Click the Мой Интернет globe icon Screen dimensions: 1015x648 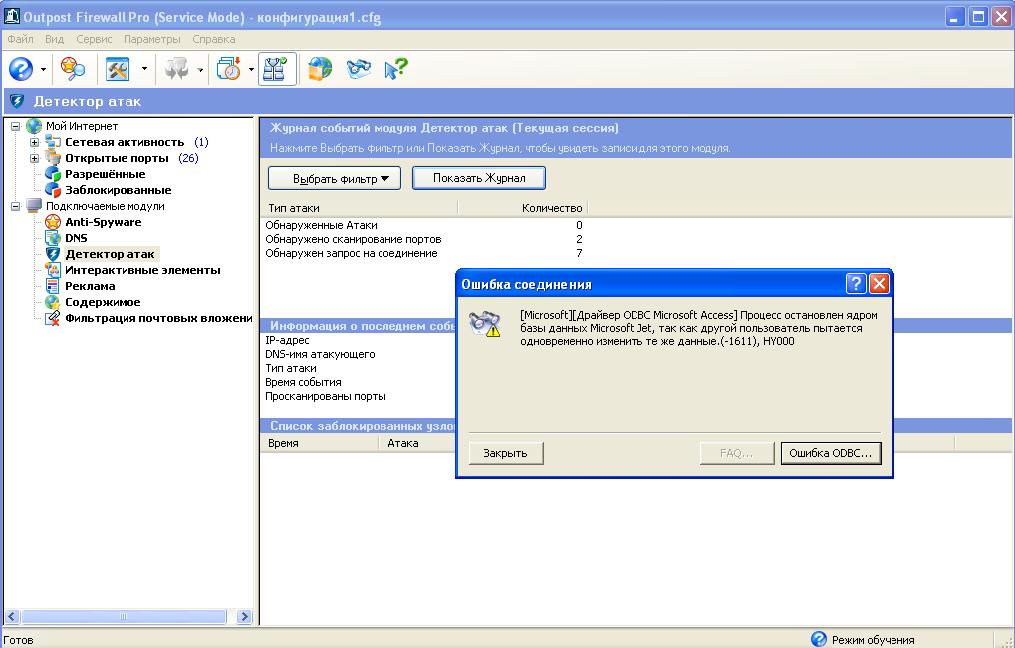pos(34,126)
